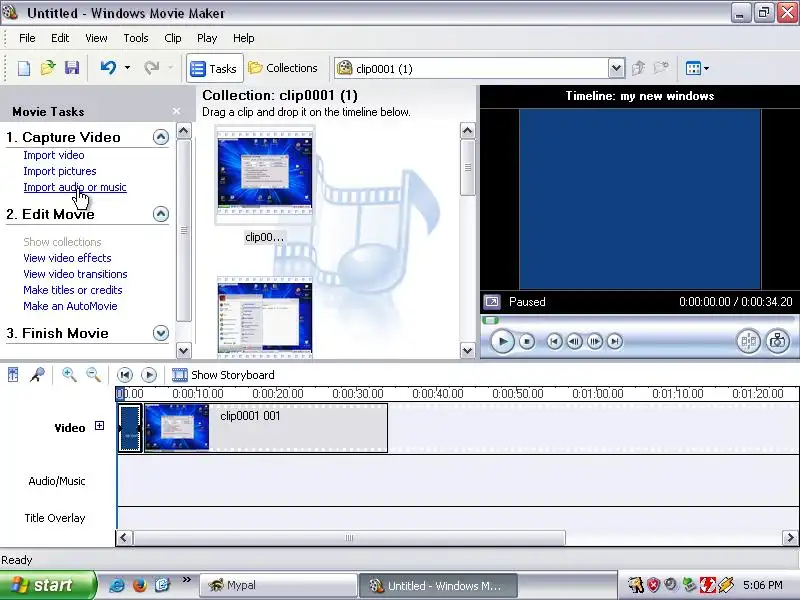800x600 pixels.
Task: Open the Help menu
Action: pos(243,38)
